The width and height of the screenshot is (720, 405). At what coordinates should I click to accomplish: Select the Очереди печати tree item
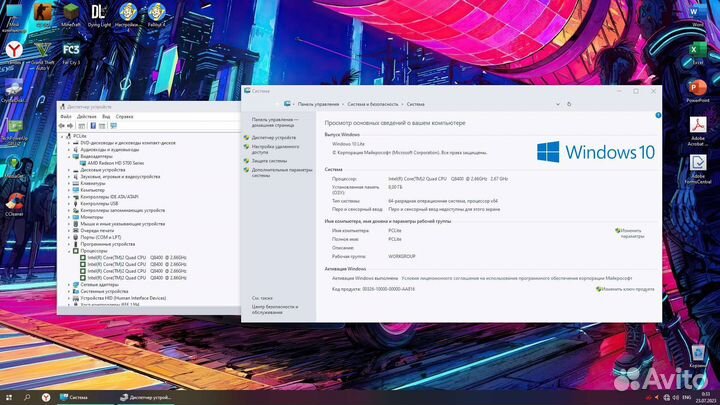point(97,231)
